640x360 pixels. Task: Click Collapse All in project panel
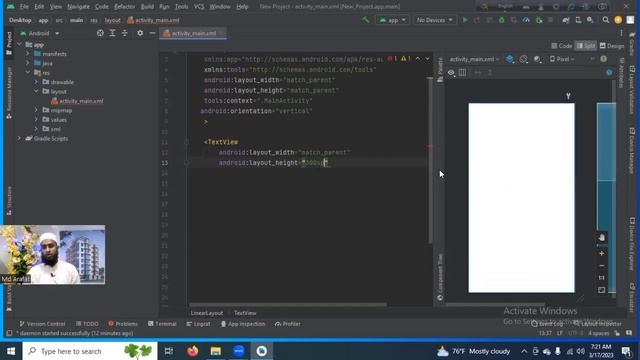tap(125, 33)
